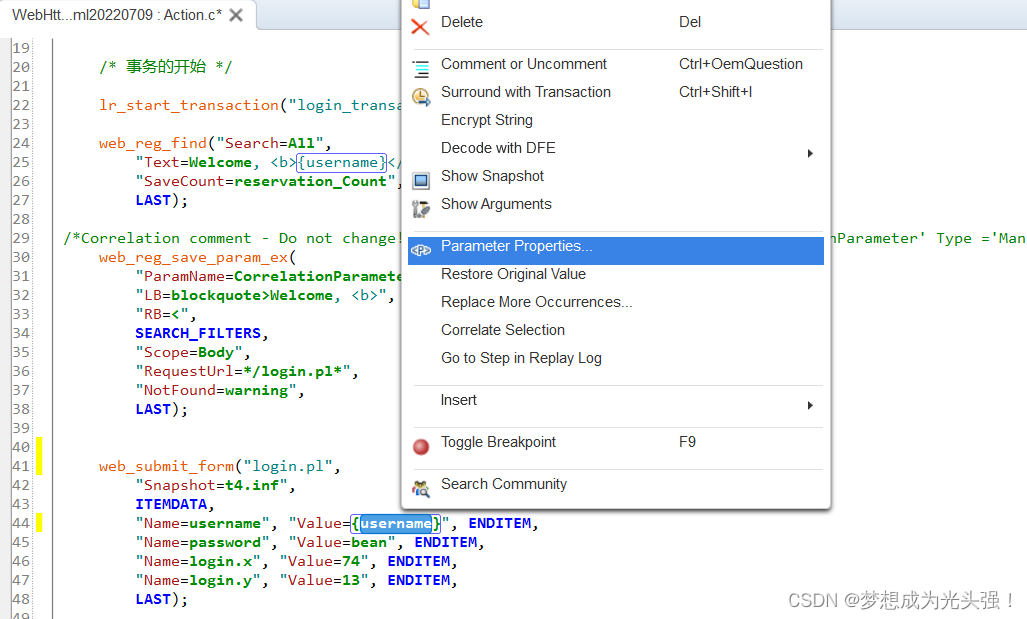Click web_reg_save_param_ex function name

tap(193, 257)
